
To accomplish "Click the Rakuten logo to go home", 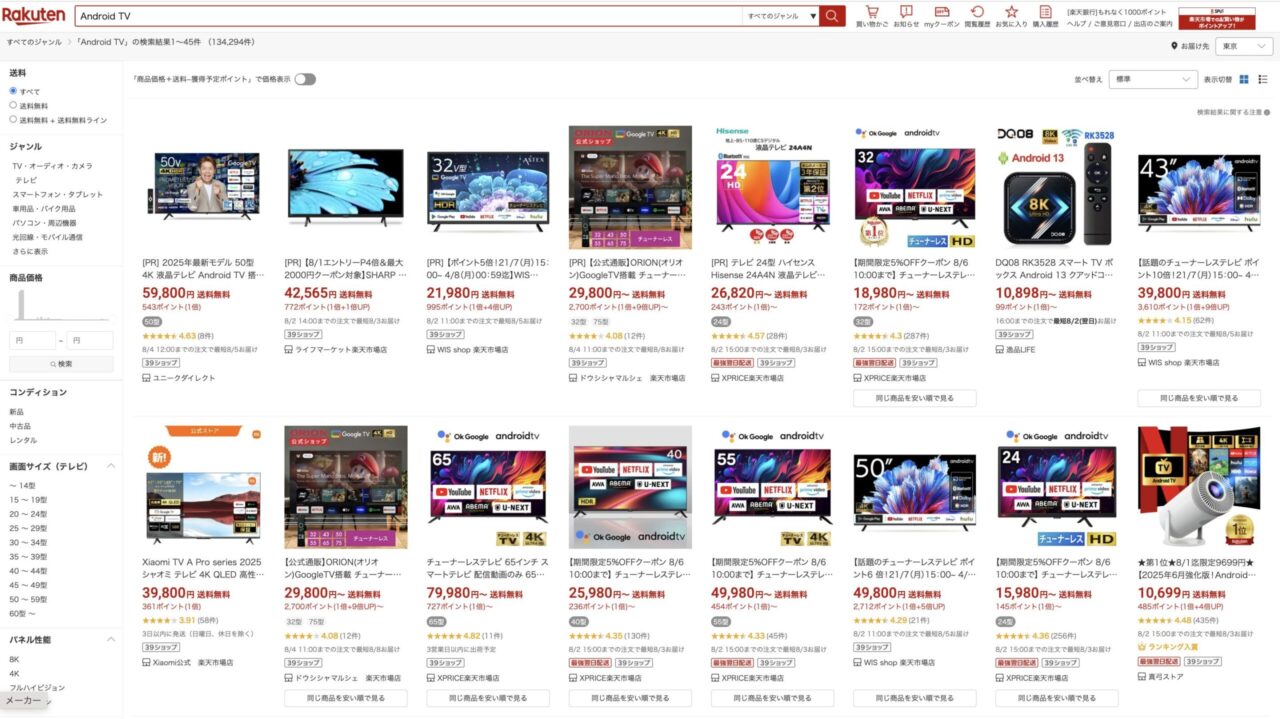I will (34, 15).
